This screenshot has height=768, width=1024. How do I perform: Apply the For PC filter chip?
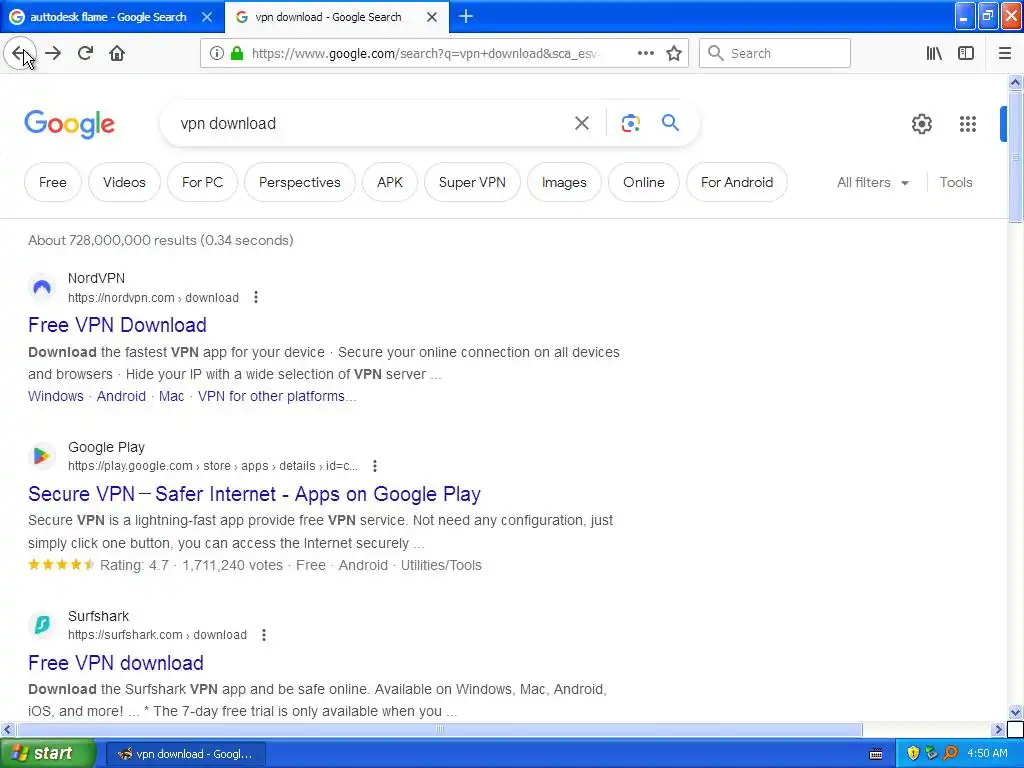point(202,182)
